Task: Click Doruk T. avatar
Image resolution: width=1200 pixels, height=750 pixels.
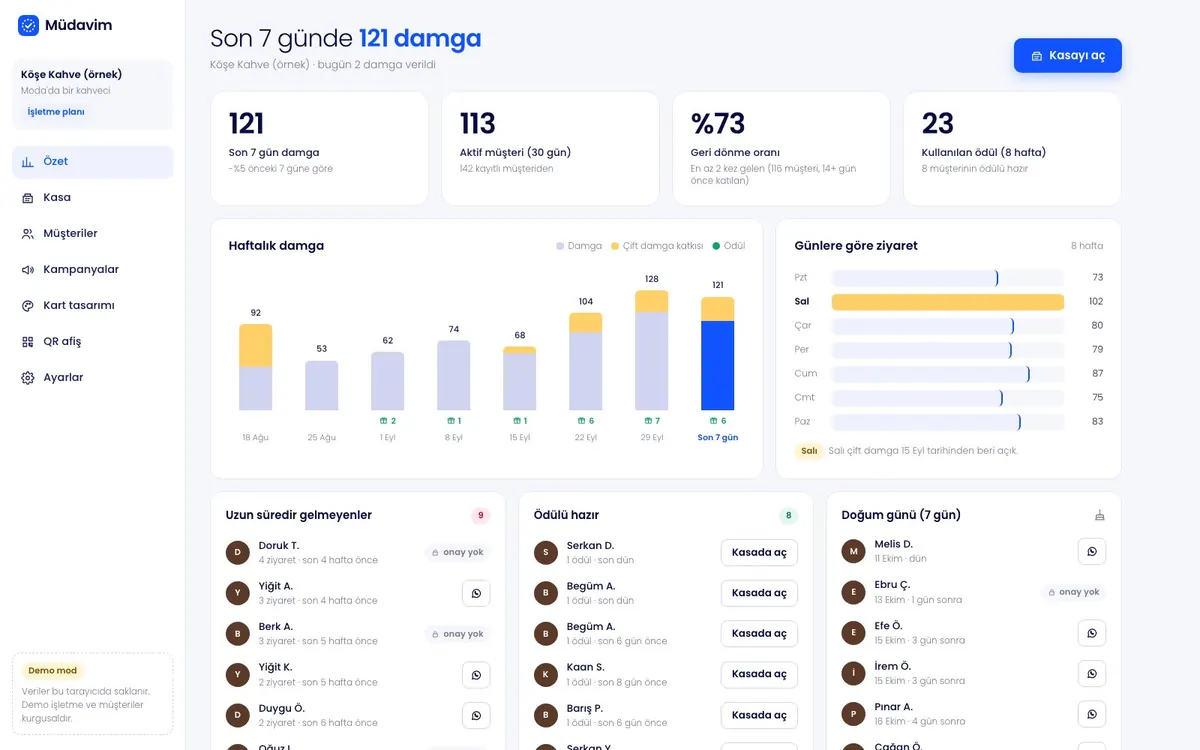Action: coord(238,552)
